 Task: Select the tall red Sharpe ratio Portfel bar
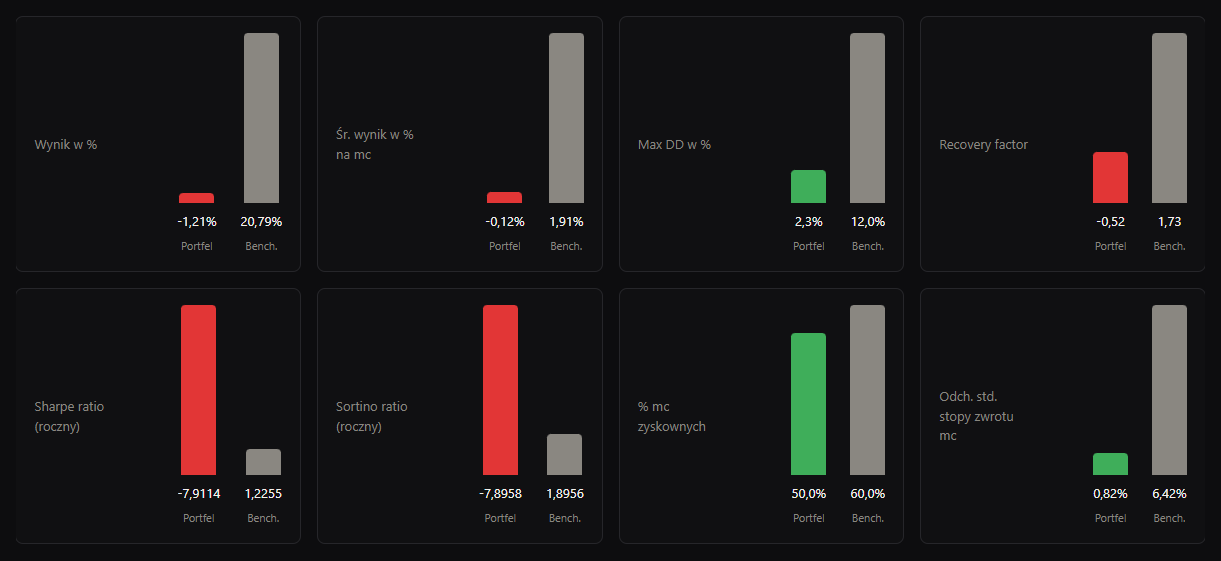(198, 390)
